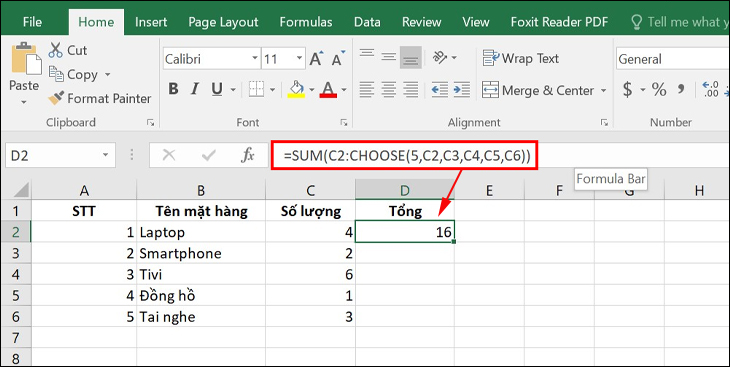
Task: Select cell D2 with value 16
Action: 405,232
